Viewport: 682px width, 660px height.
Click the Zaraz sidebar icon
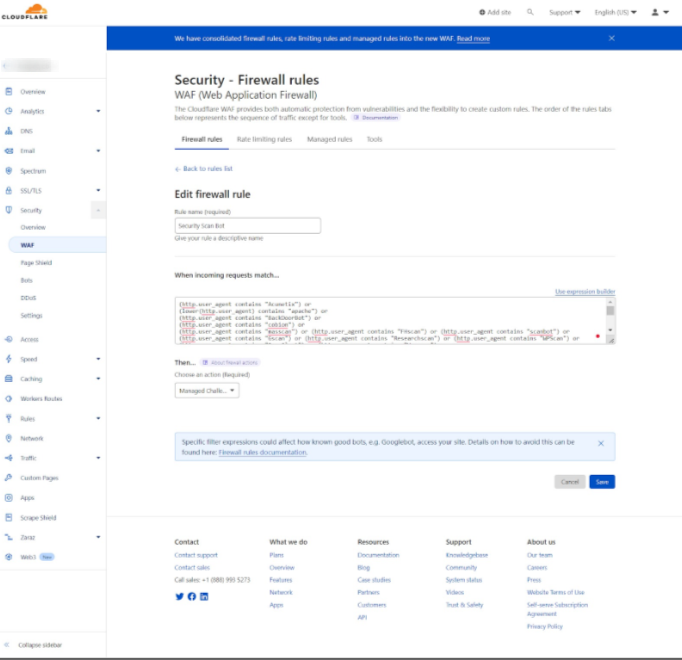click(x=9, y=537)
